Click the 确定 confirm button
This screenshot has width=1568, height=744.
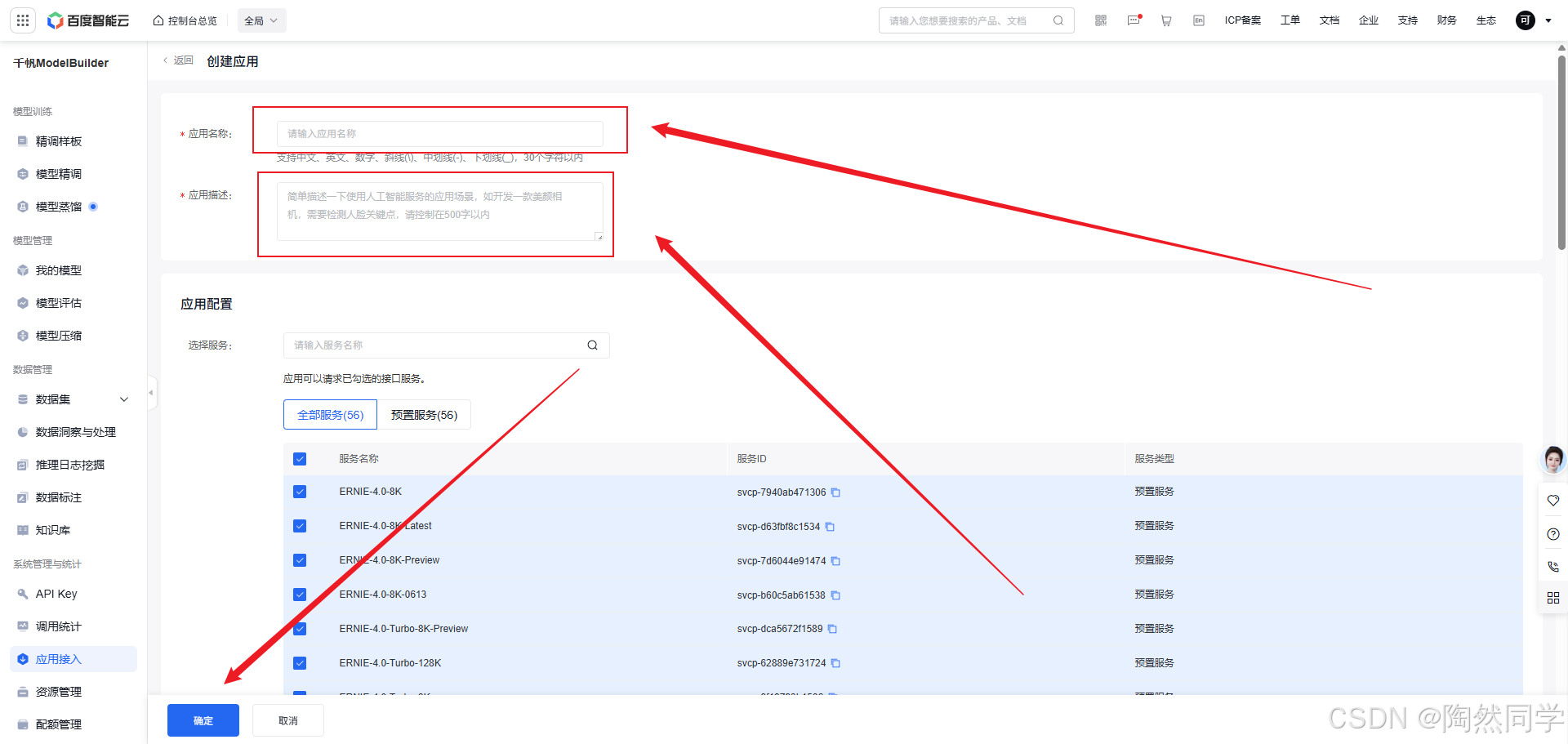click(x=203, y=720)
